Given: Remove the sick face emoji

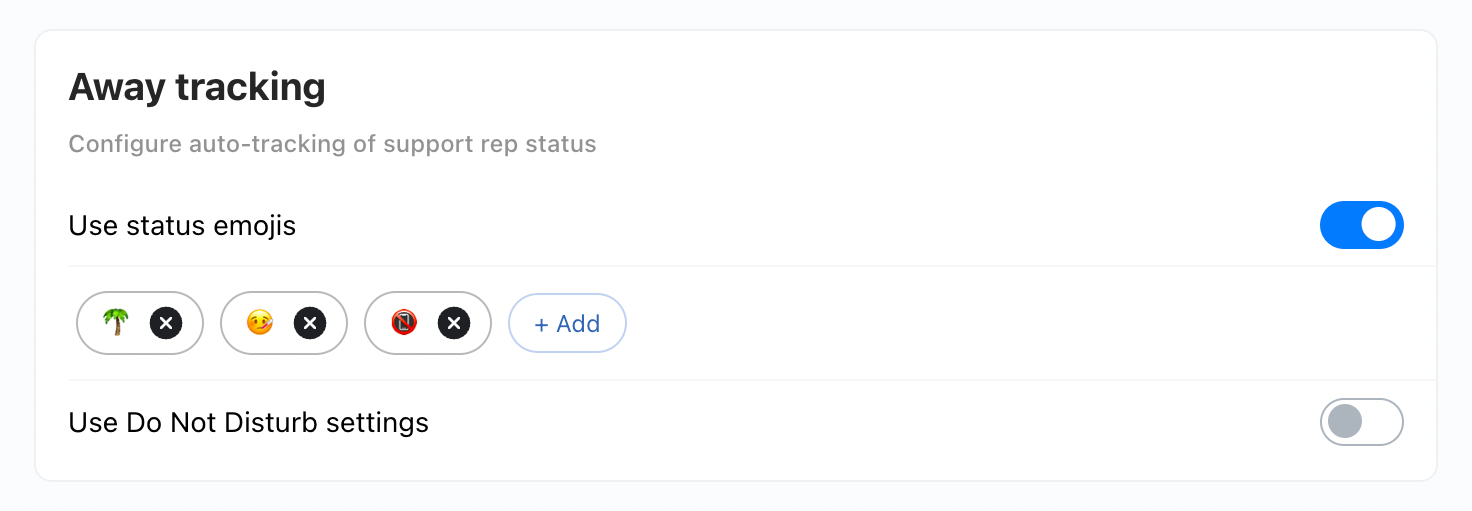Looking at the screenshot, I should [x=310, y=323].
